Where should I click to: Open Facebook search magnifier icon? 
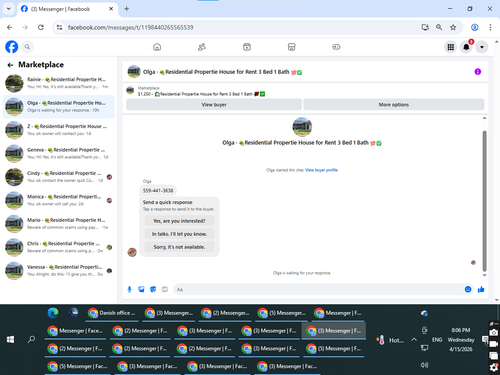27,47
